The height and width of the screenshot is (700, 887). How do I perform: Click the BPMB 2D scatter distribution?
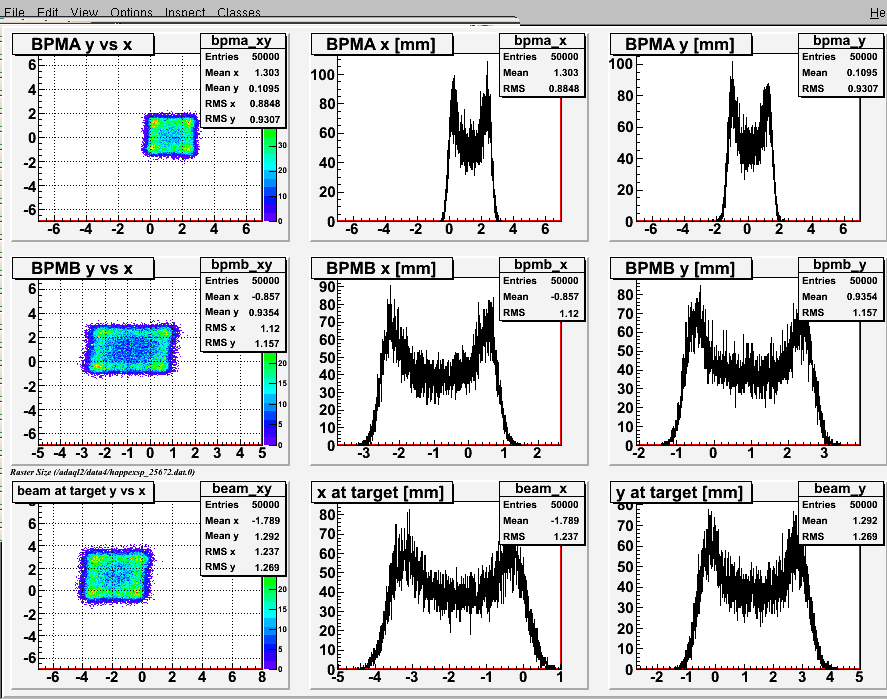[x=130, y=349]
